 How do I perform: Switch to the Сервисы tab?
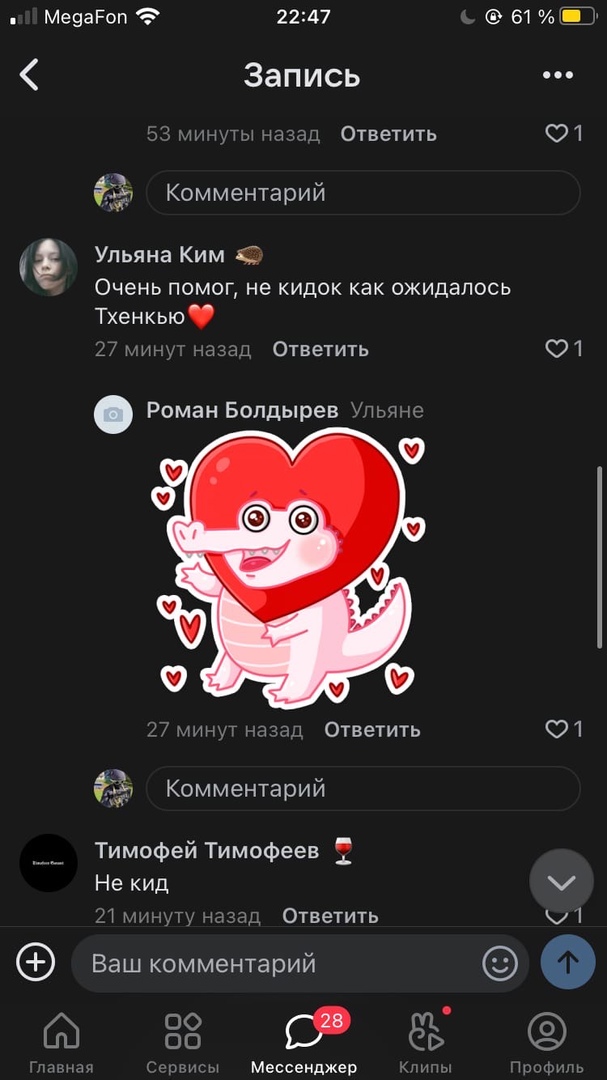[183, 1042]
